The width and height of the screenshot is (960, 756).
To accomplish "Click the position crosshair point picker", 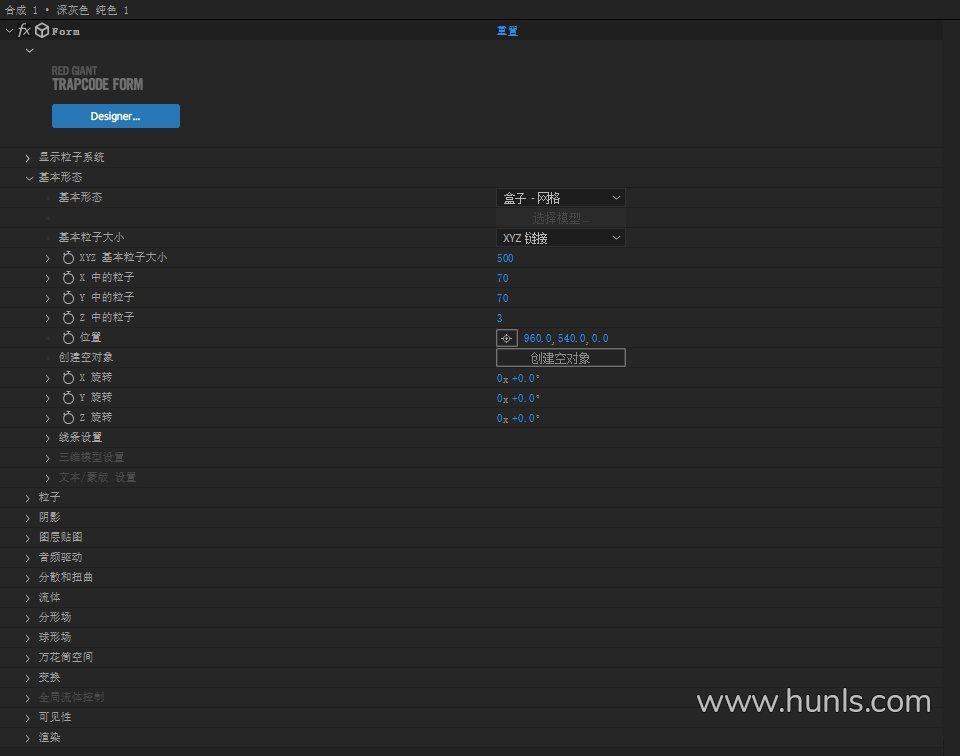I will pos(507,338).
